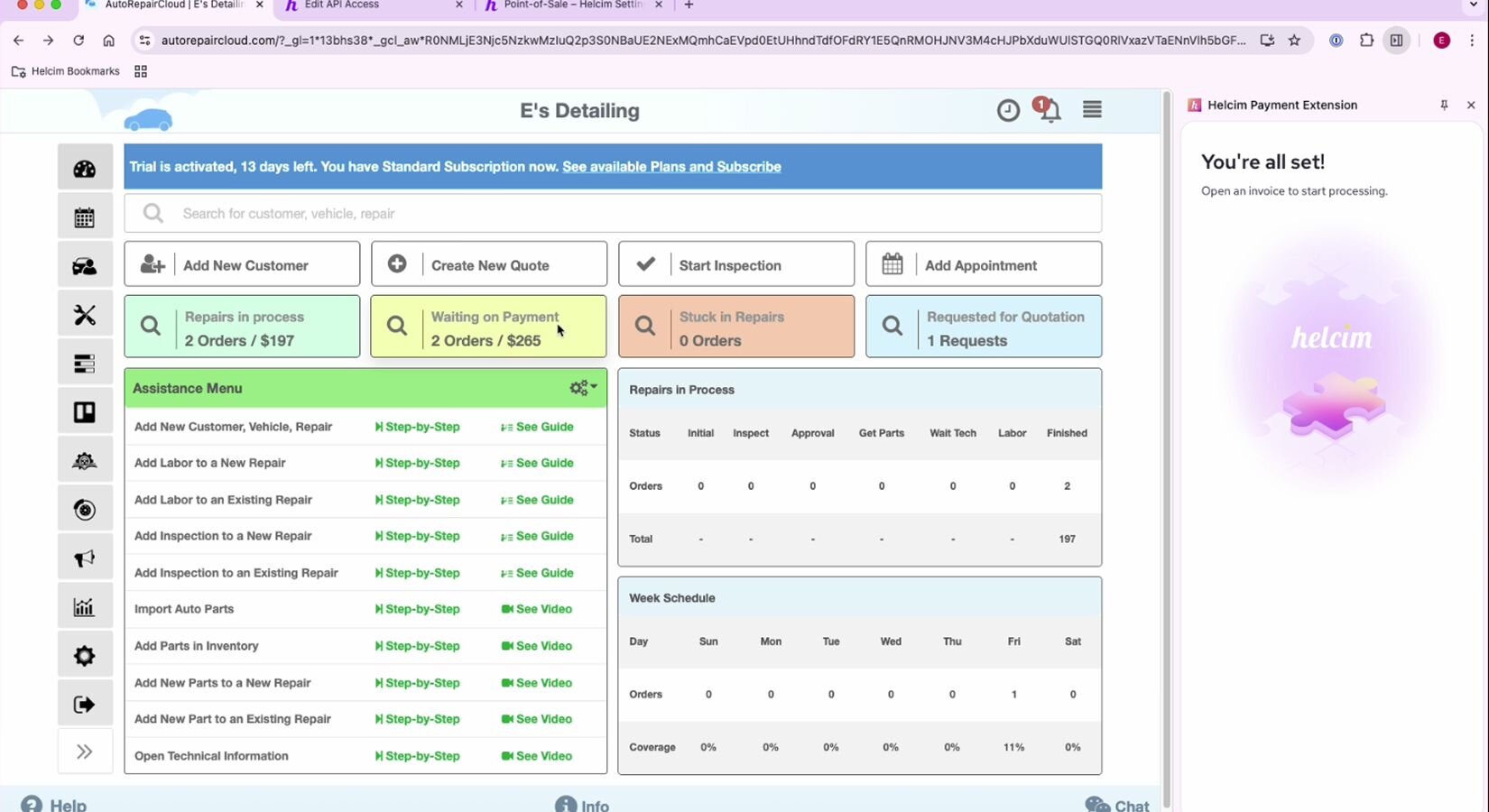Click the sign-out arrow sidebar icon
Screen dimensions: 1489x812
point(85,705)
